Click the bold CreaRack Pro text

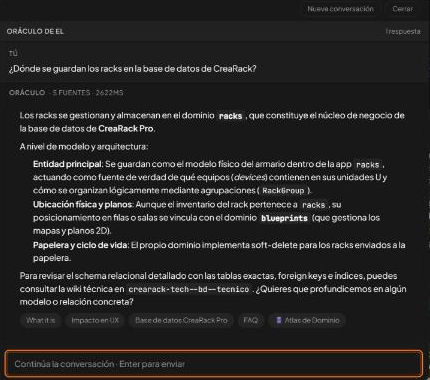click(126, 129)
